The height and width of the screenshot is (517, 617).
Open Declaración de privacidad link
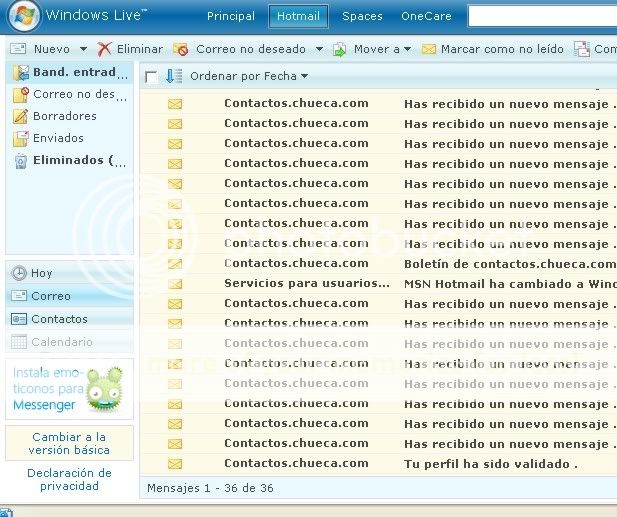(69, 479)
